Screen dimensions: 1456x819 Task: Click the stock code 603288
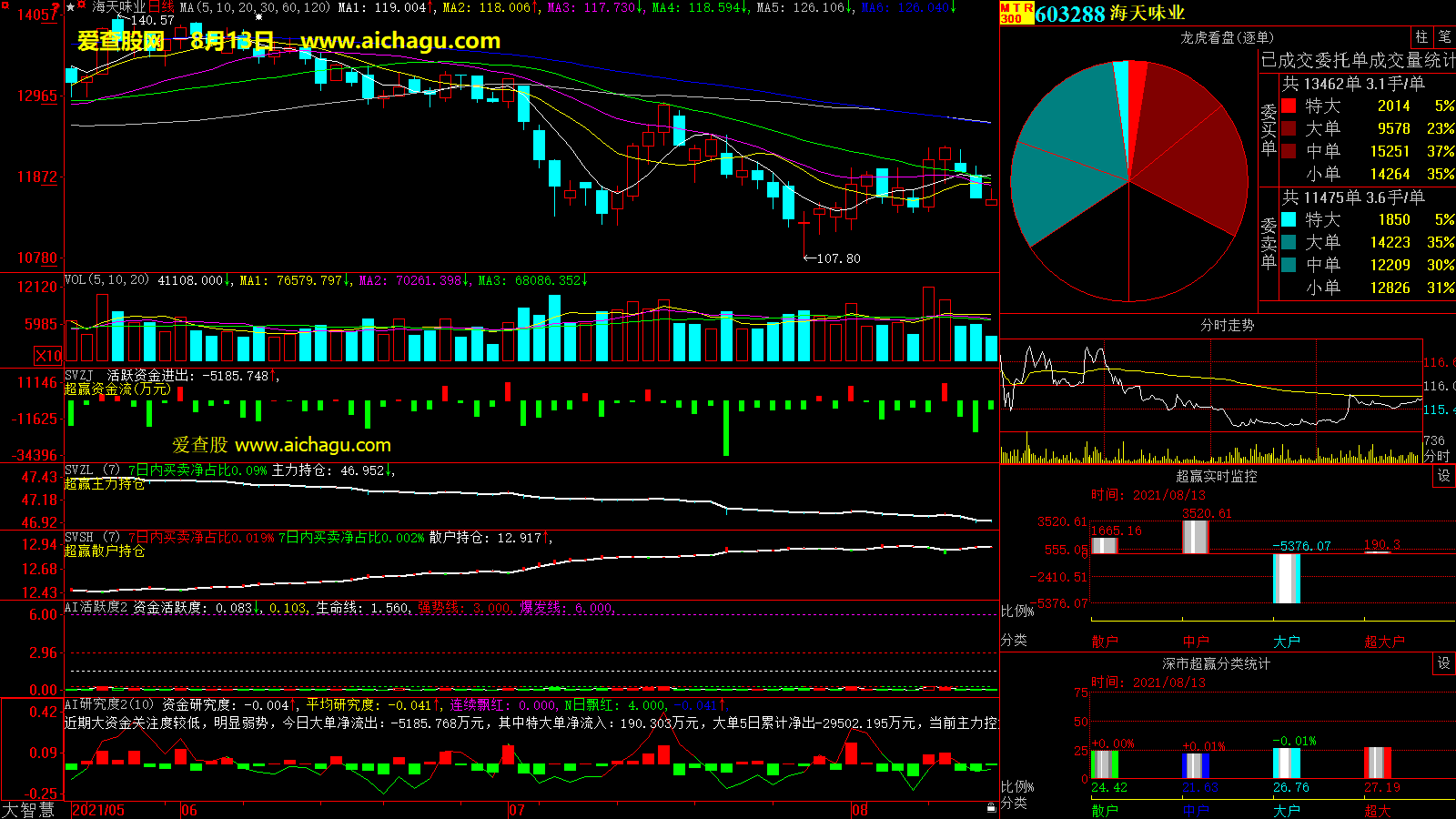(1069, 14)
